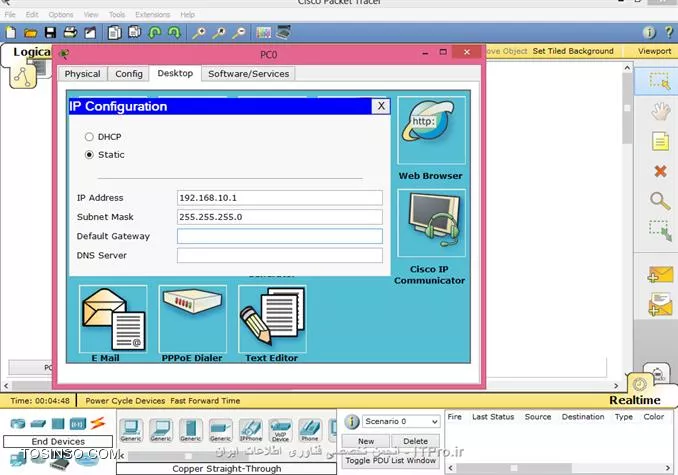678x475 pixels.
Task: Click the Paste toolbar icon
Action: [134, 32]
